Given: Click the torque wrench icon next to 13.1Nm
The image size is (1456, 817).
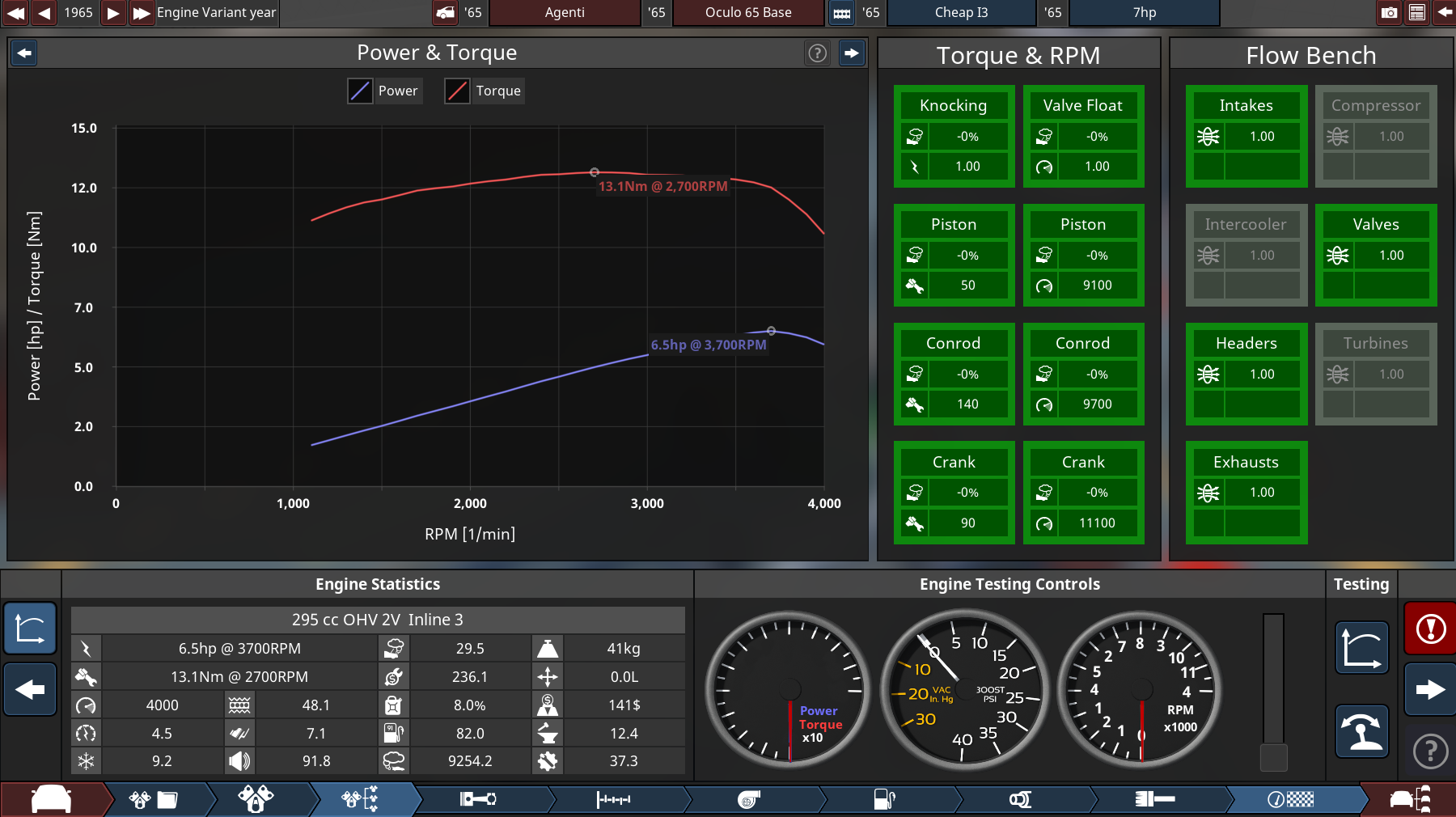Looking at the screenshot, I should pos(86,676).
